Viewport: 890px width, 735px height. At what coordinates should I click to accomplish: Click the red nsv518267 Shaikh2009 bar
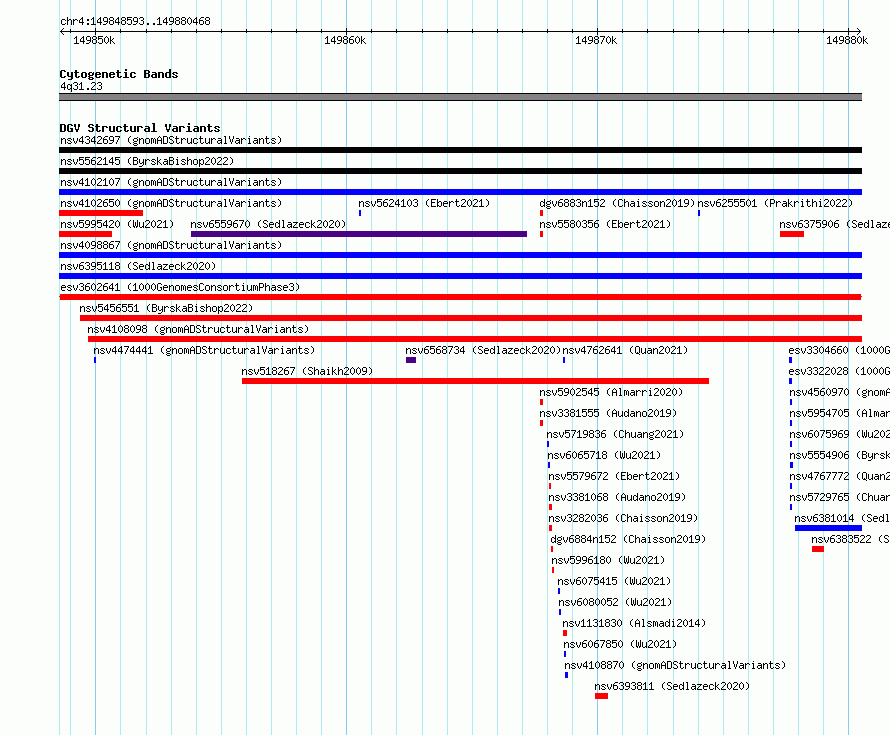coord(475,381)
